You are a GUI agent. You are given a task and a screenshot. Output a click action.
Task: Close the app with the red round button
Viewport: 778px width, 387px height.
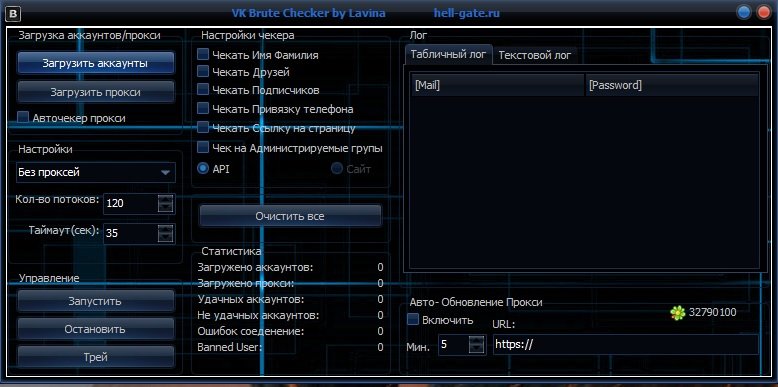point(763,12)
